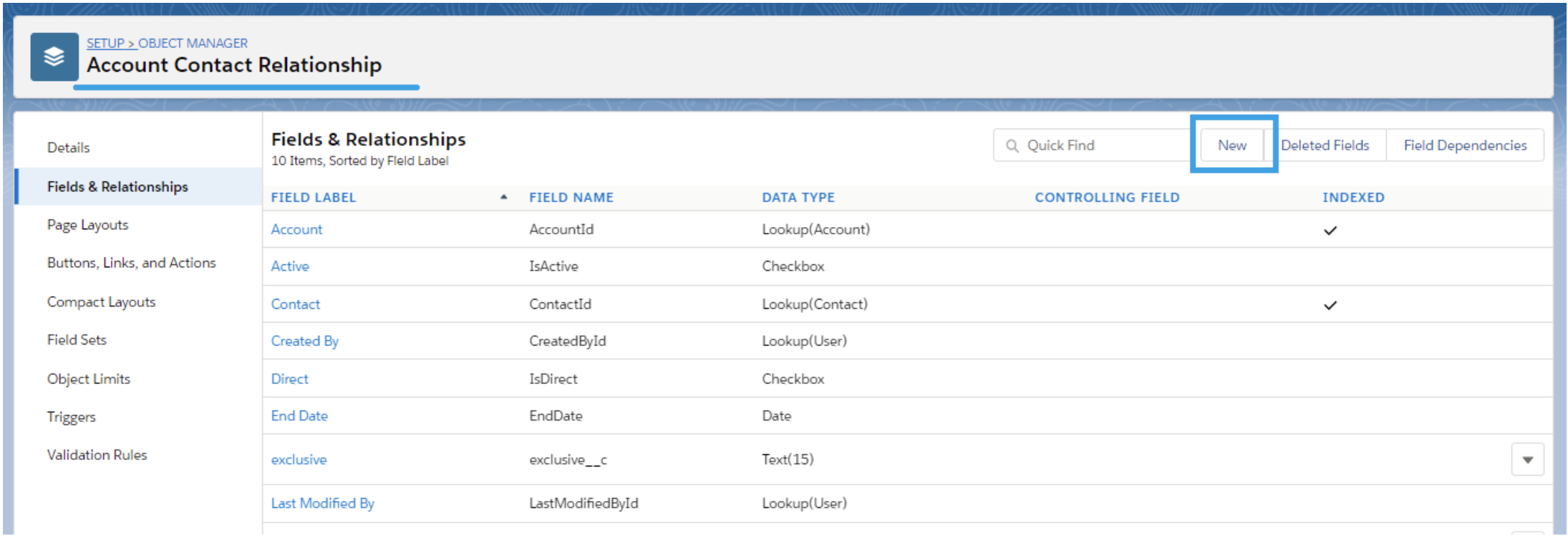This screenshot has width=1568, height=536.
Task: Click the CONTROLLING FIELD column header
Action: [x=1107, y=197]
